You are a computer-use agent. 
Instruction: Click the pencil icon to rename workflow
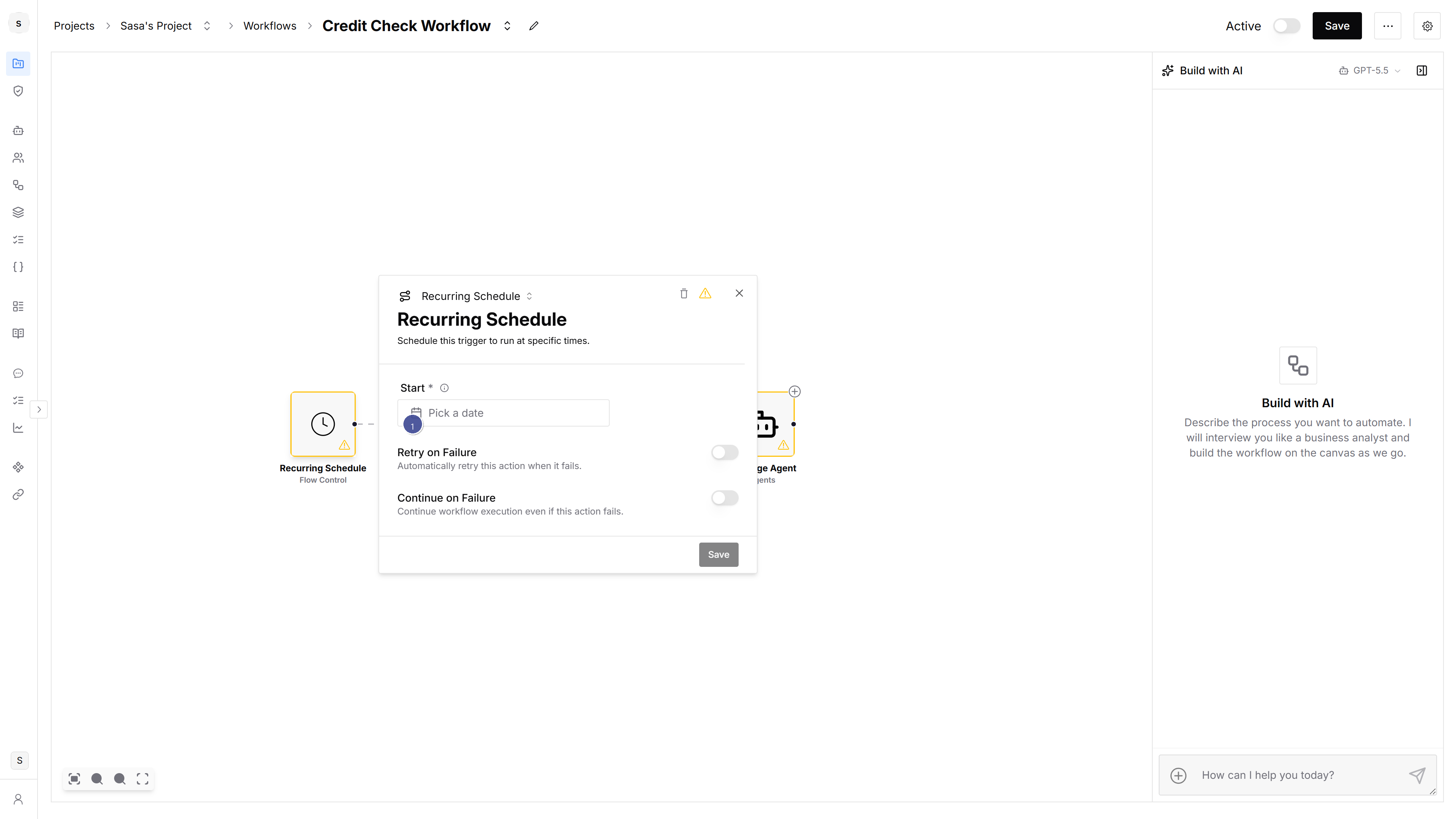coord(533,26)
